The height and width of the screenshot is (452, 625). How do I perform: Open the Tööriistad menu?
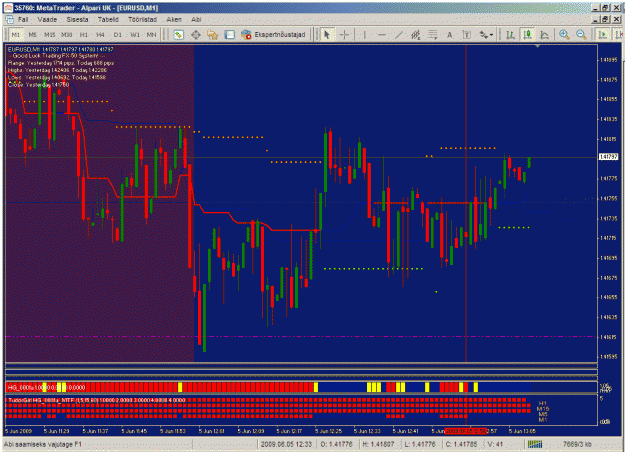pos(142,19)
